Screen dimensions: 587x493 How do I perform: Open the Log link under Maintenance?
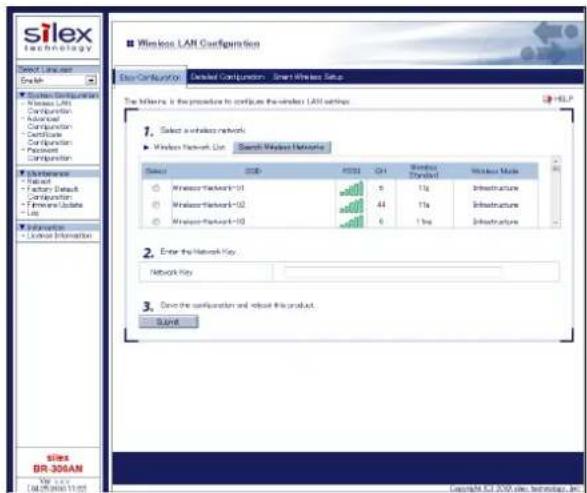33,213
